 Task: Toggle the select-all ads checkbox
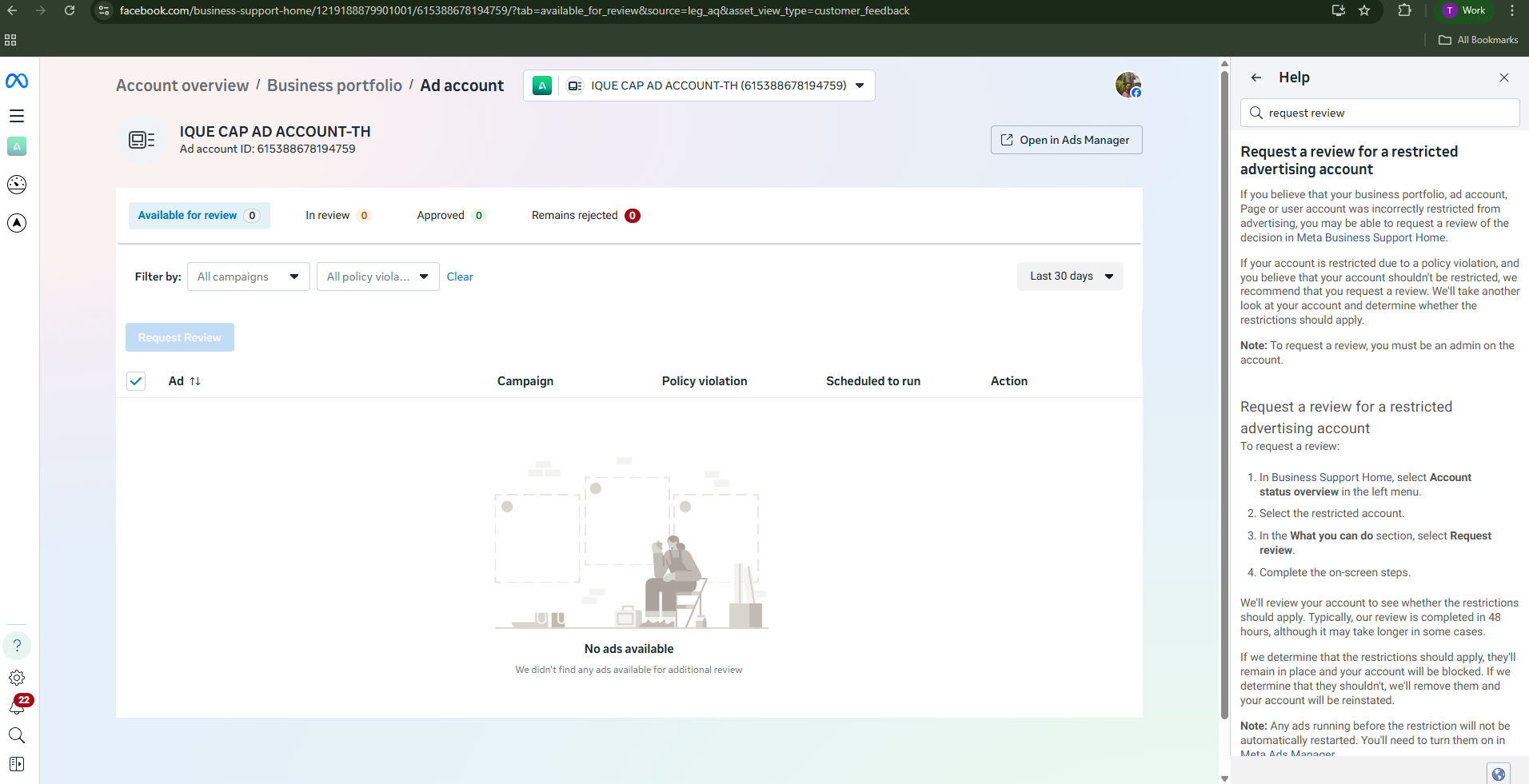coord(136,381)
